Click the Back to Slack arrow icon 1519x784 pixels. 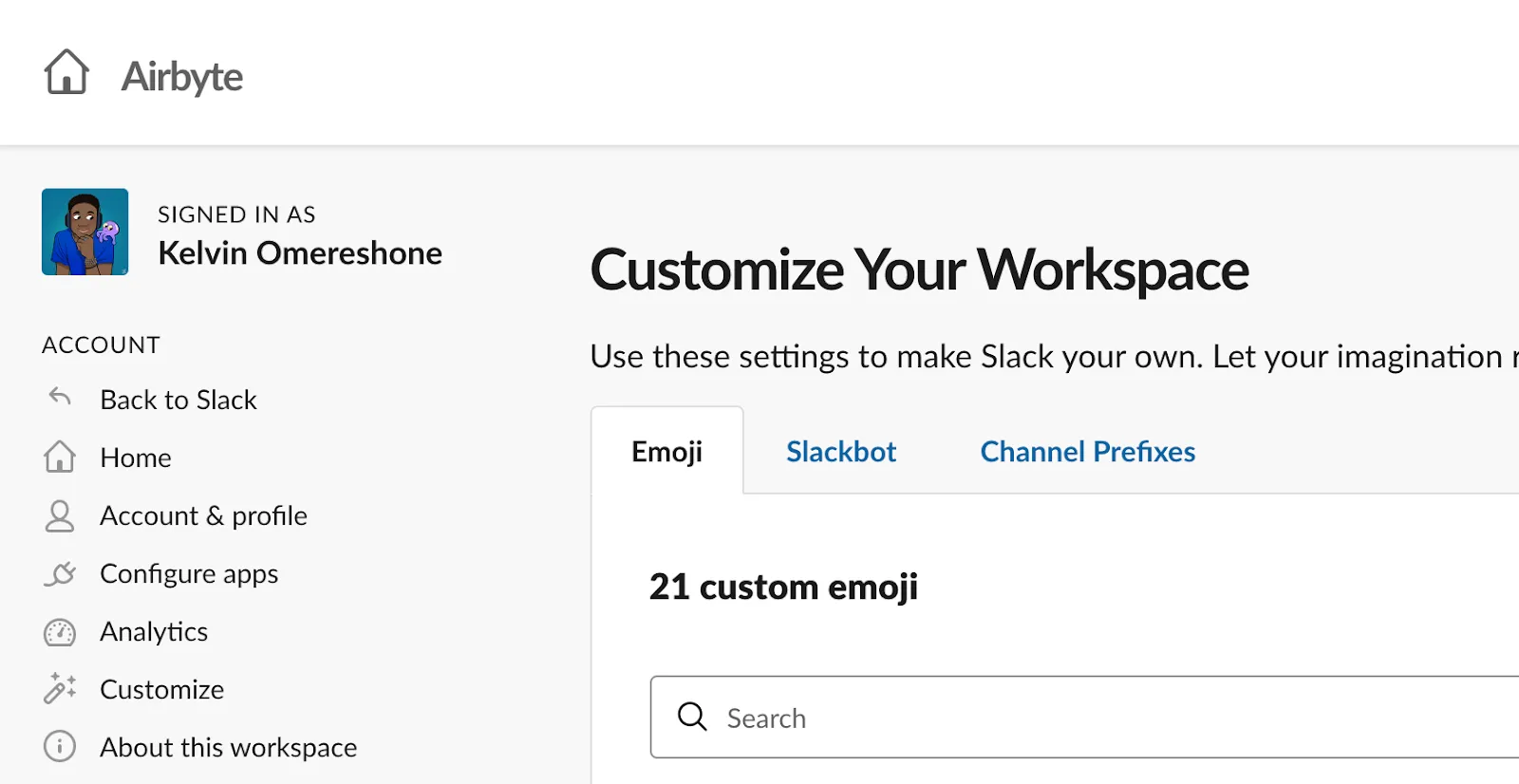60,397
